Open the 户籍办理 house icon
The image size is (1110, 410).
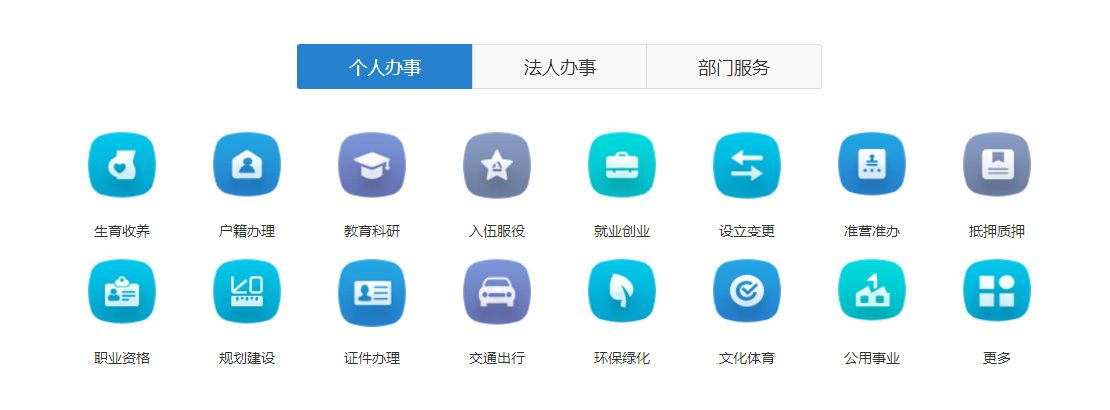[x=246, y=165]
